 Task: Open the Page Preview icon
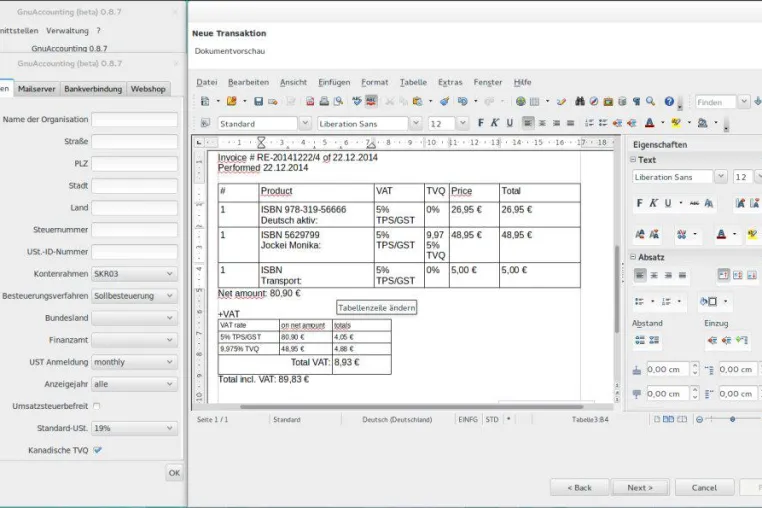[x=338, y=101]
